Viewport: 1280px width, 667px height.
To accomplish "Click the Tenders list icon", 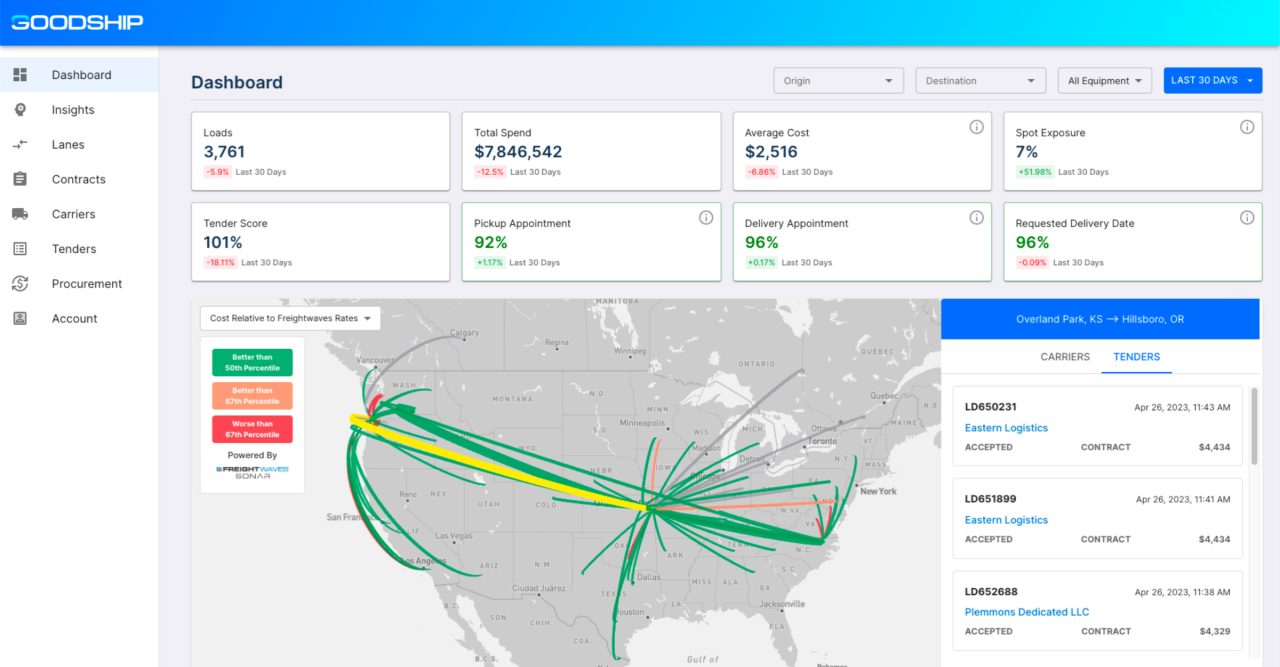I will click(x=20, y=249).
